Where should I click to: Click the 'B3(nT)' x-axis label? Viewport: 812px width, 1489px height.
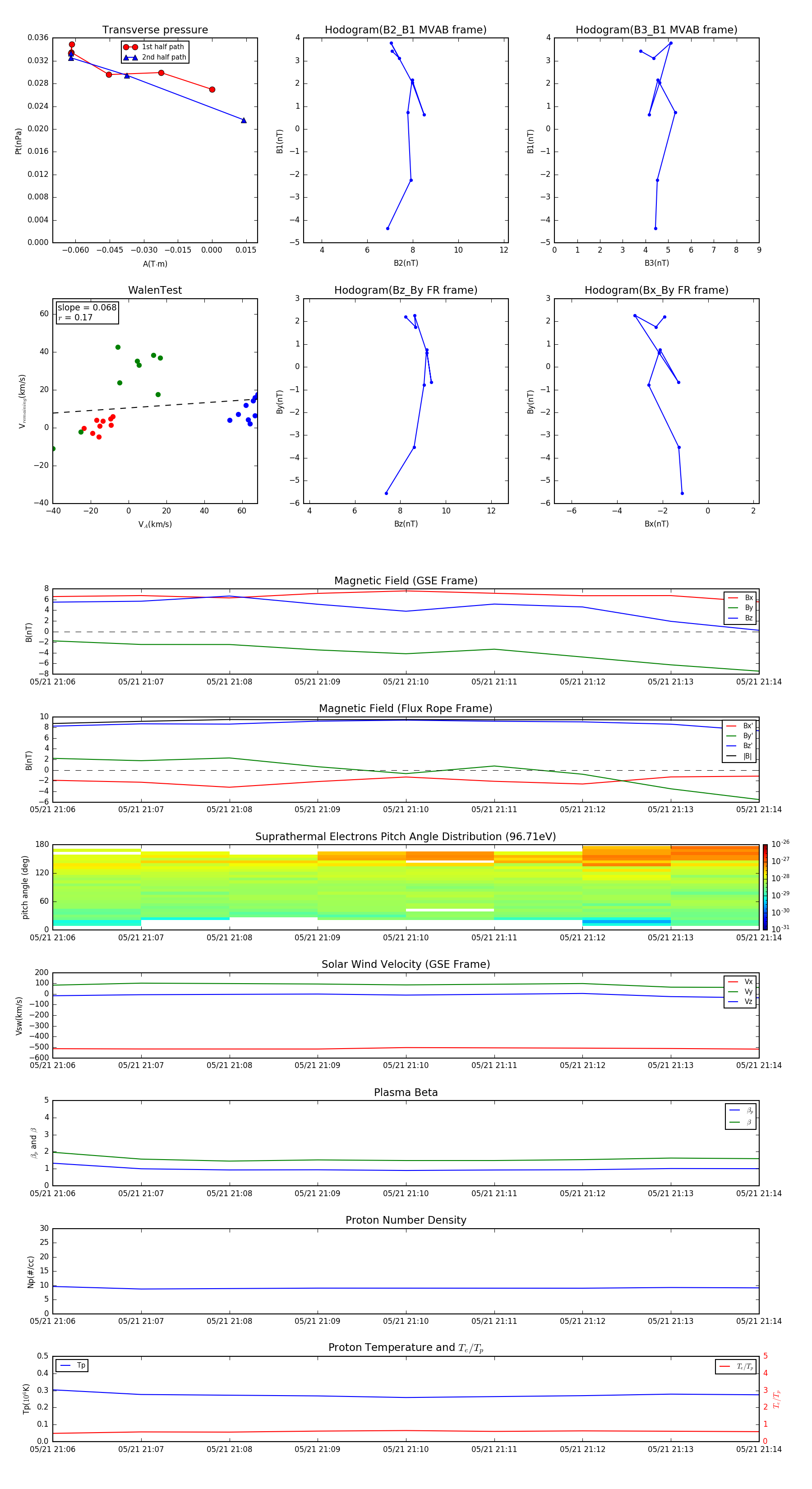pos(656,263)
